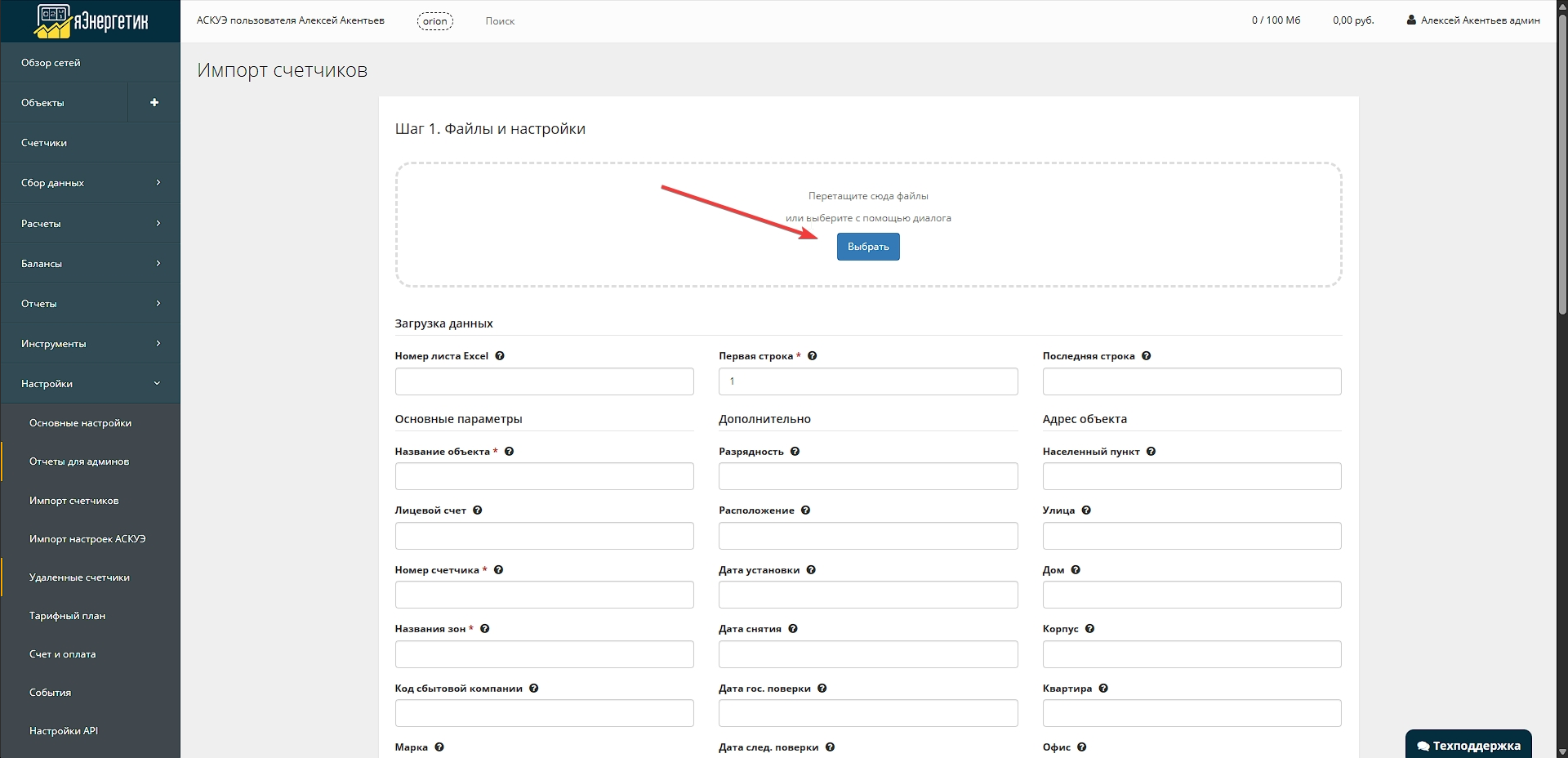
Task: Click user icon next to Алексей Акентьев
Action: (1411, 20)
